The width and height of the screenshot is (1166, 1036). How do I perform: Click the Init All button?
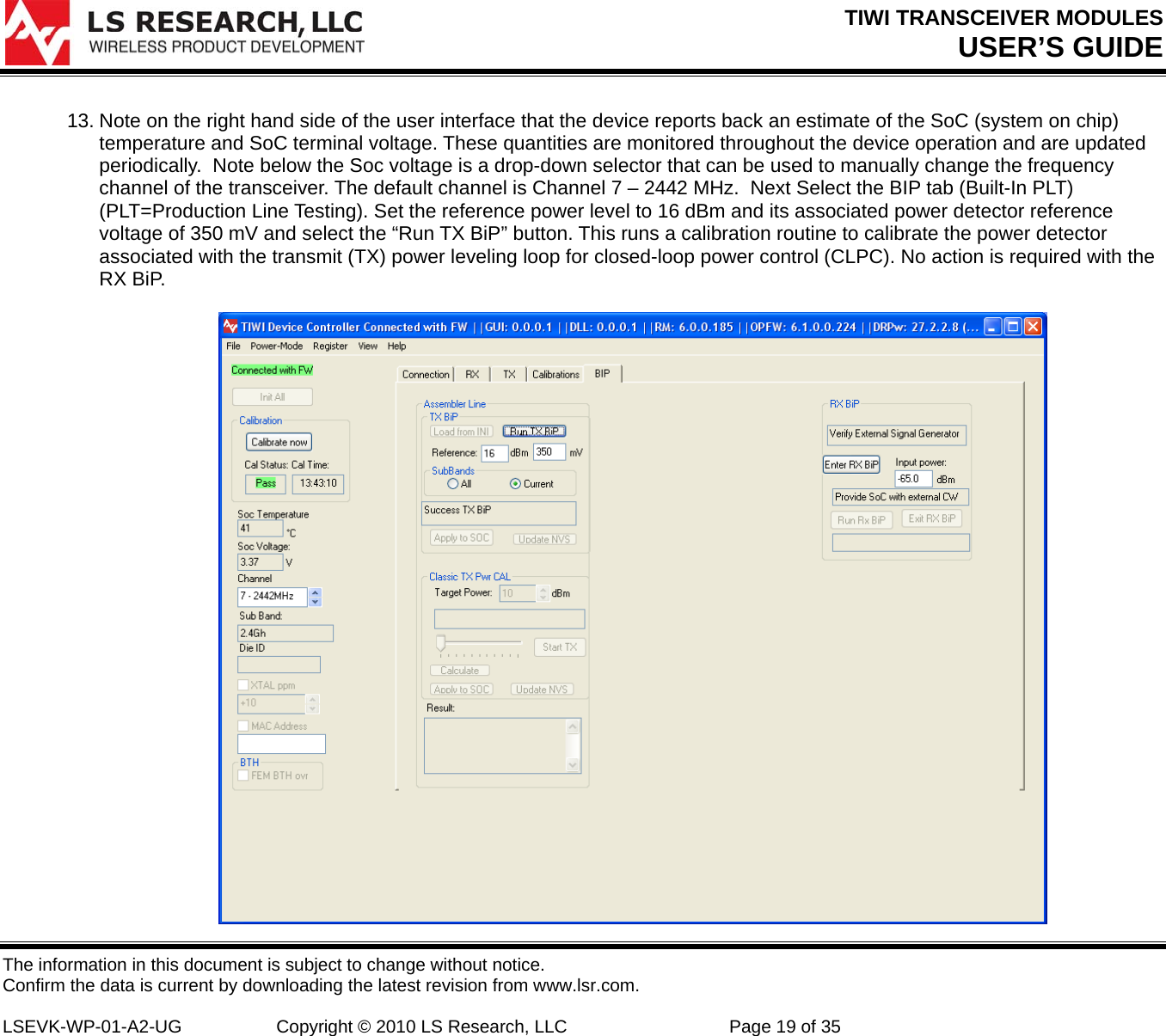point(273,397)
